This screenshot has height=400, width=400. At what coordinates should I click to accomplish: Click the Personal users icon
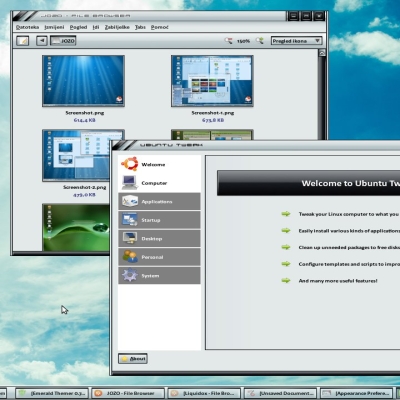130,257
